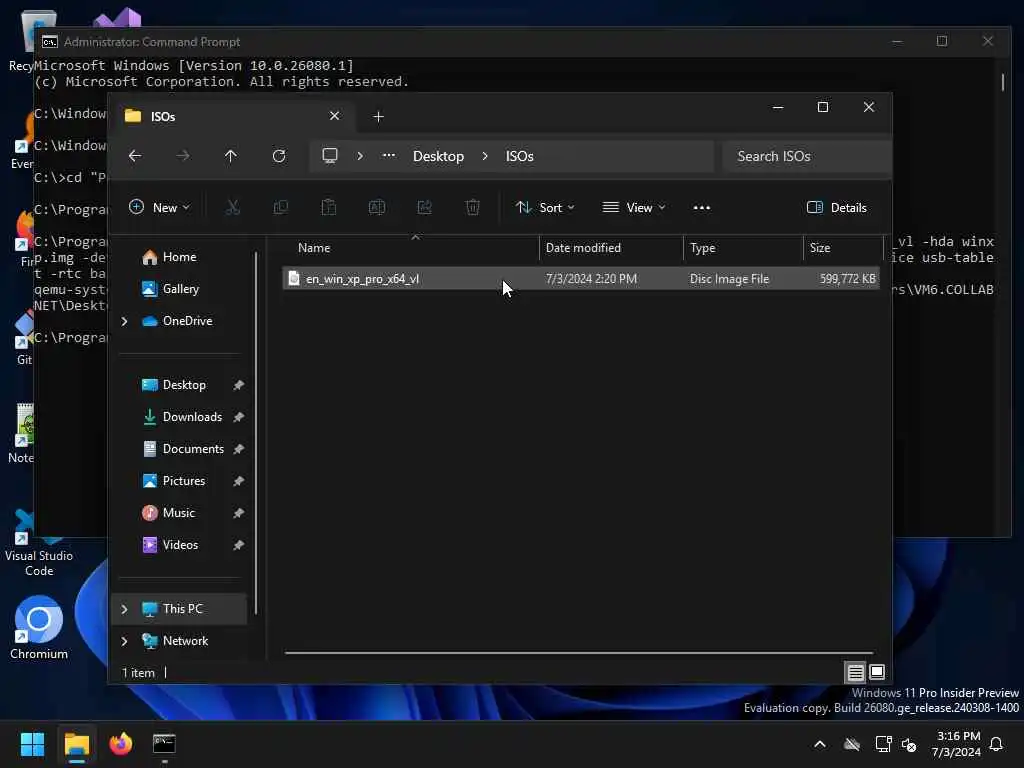Image resolution: width=1024 pixels, height=768 pixels.
Task: Add a new Explorer tab
Action: (x=378, y=116)
